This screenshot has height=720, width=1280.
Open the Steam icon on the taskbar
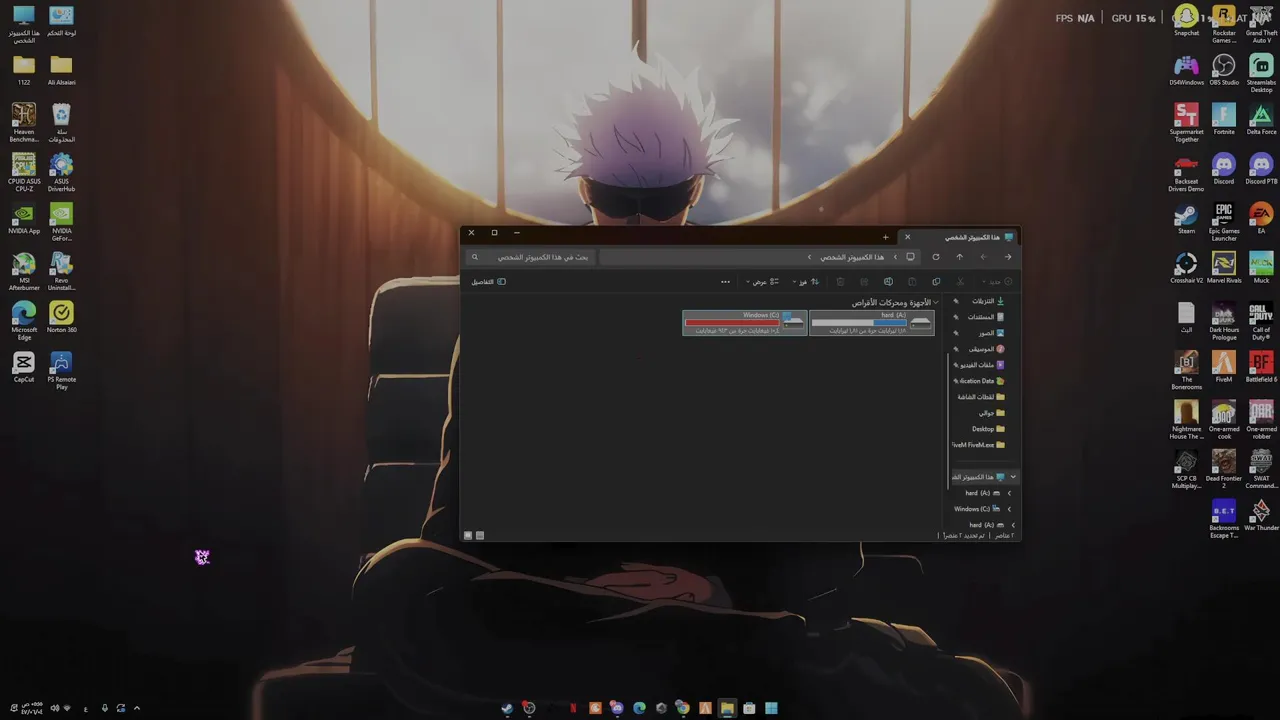coord(507,708)
